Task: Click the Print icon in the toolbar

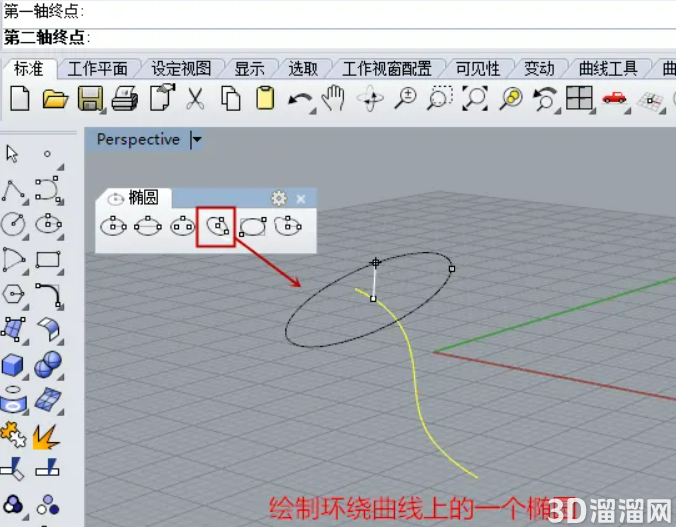Action: (x=125, y=99)
